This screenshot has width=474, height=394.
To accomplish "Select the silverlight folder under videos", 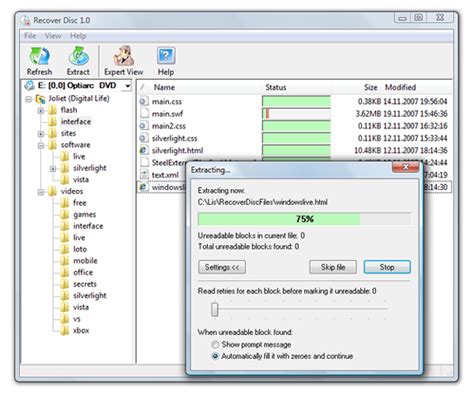I will [90, 296].
